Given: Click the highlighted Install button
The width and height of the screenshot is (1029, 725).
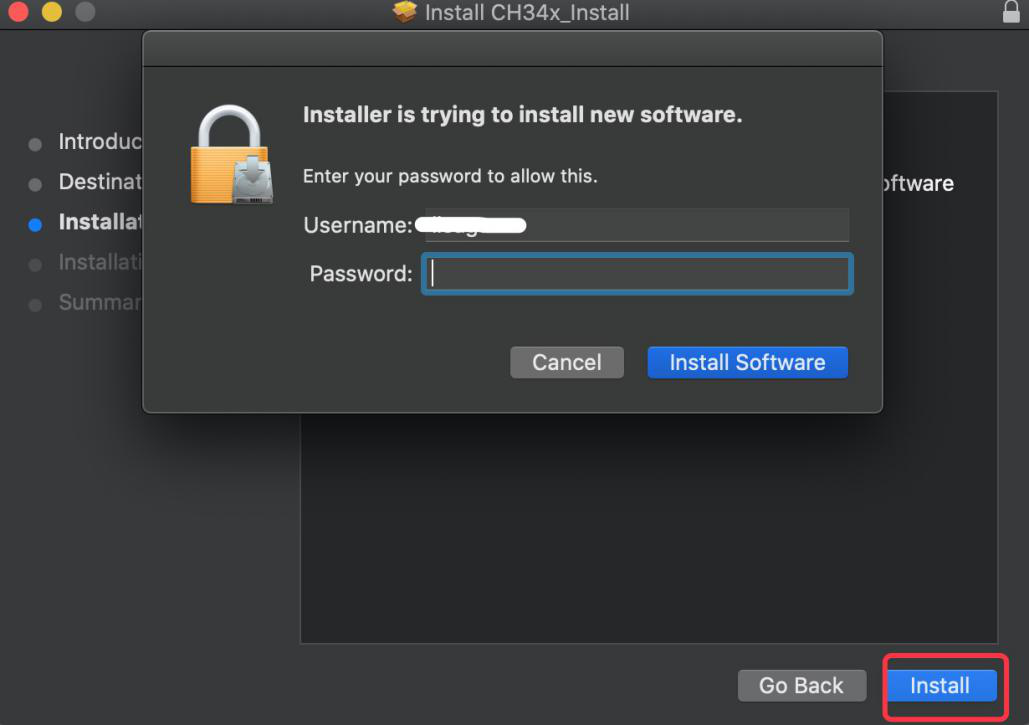Looking at the screenshot, I should pos(940,686).
